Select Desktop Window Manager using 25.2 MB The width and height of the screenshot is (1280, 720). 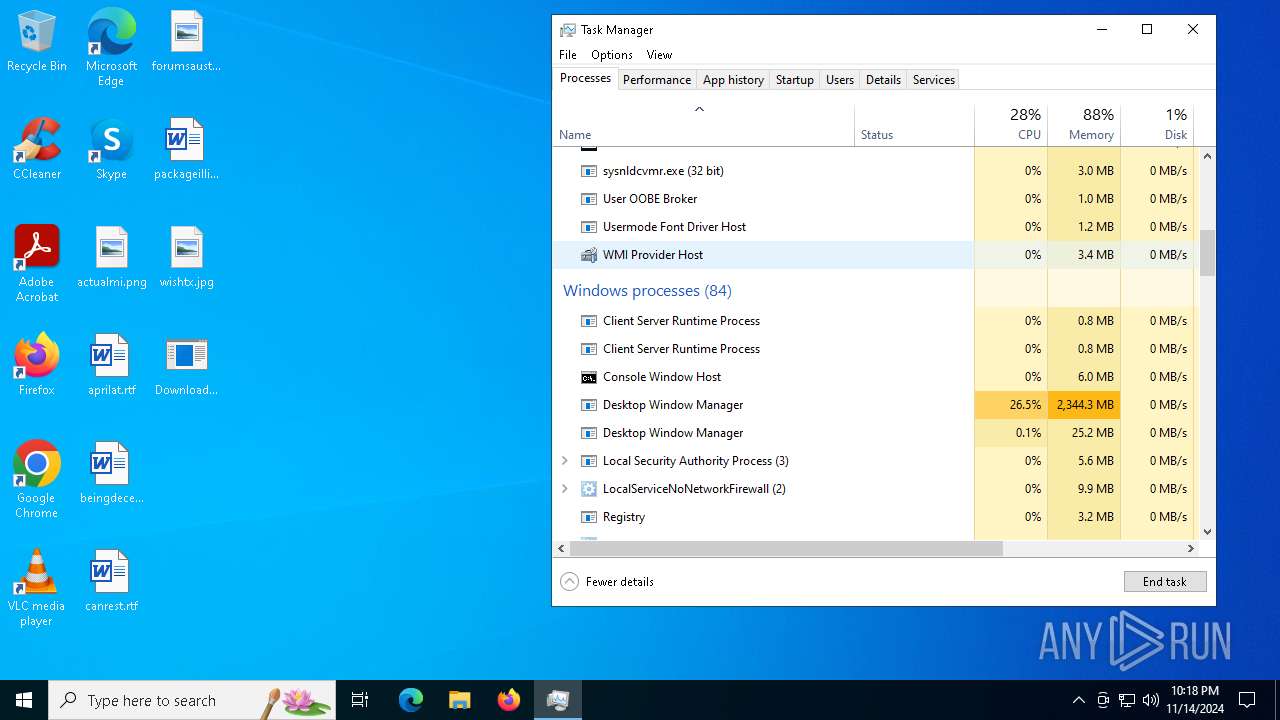click(x=874, y=433)
